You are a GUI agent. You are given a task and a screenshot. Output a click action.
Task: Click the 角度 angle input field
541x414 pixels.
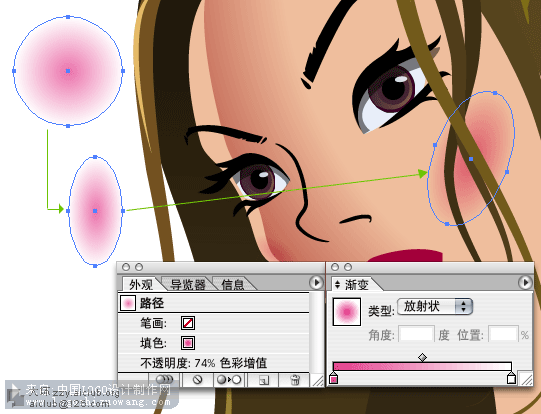[x=416, y=334]
